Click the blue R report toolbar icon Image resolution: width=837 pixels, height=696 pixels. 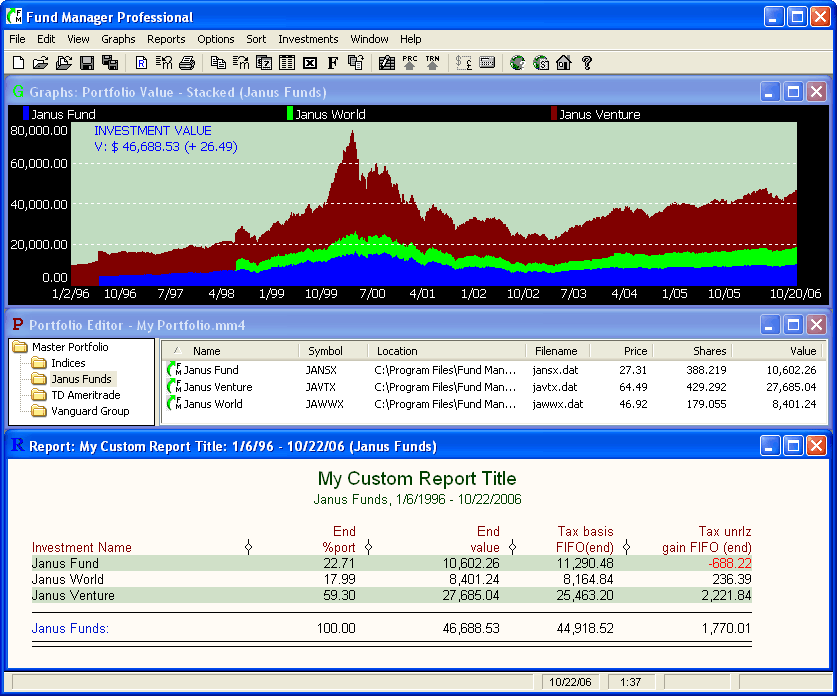(141, 63)
